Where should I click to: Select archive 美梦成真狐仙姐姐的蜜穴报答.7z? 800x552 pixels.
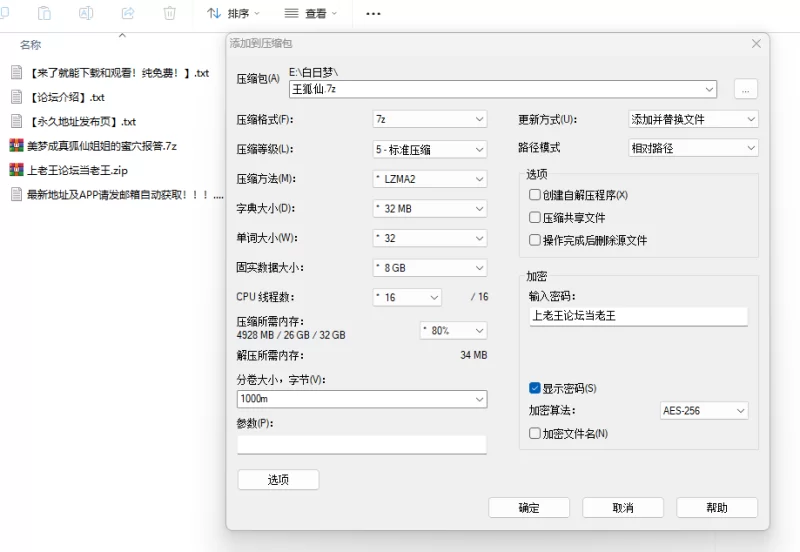click(x=93, y=146)
